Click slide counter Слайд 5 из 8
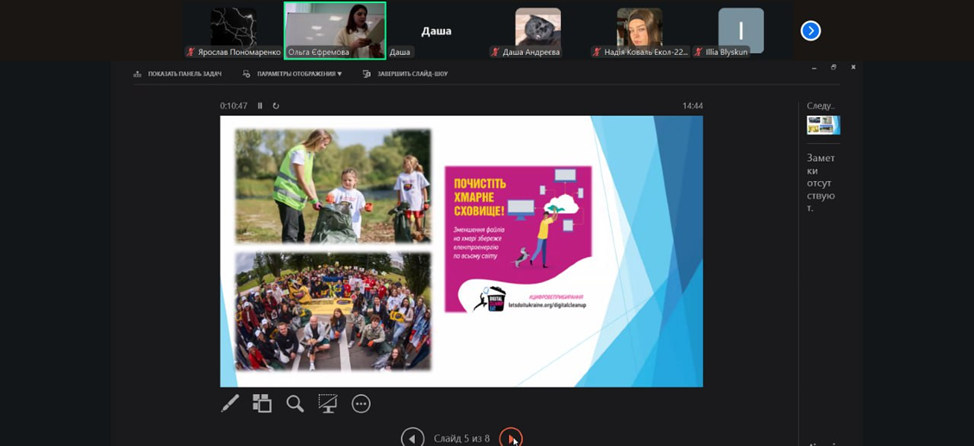The width and height of the screenshot is (974, 446). pos(461,438)
